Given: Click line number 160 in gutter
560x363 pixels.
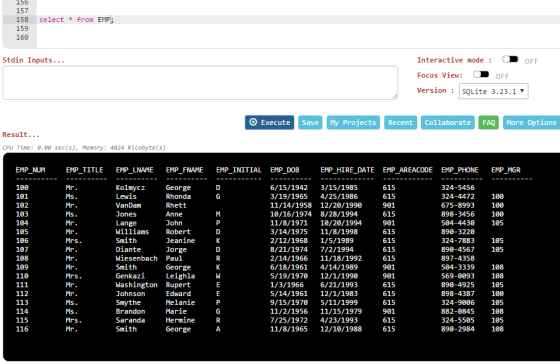Looking at the screenshot, I should [x=22, y=37].
